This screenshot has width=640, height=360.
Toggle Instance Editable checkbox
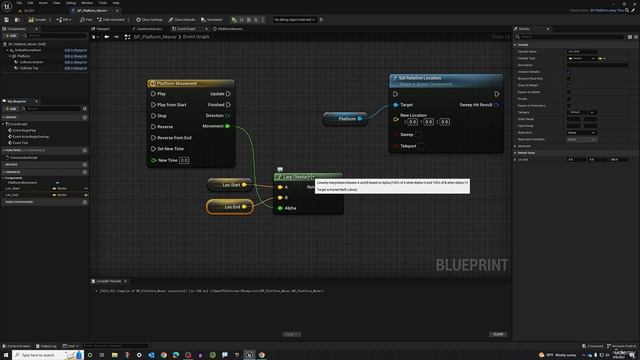[x=569, y=72]
